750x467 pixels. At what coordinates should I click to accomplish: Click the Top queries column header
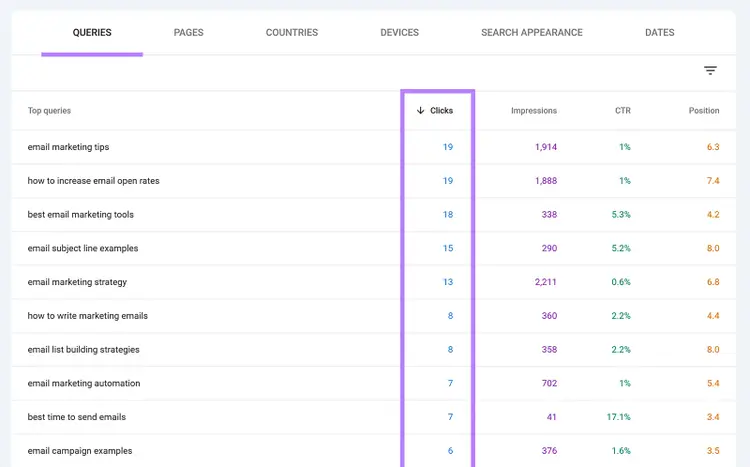point(49,111)
